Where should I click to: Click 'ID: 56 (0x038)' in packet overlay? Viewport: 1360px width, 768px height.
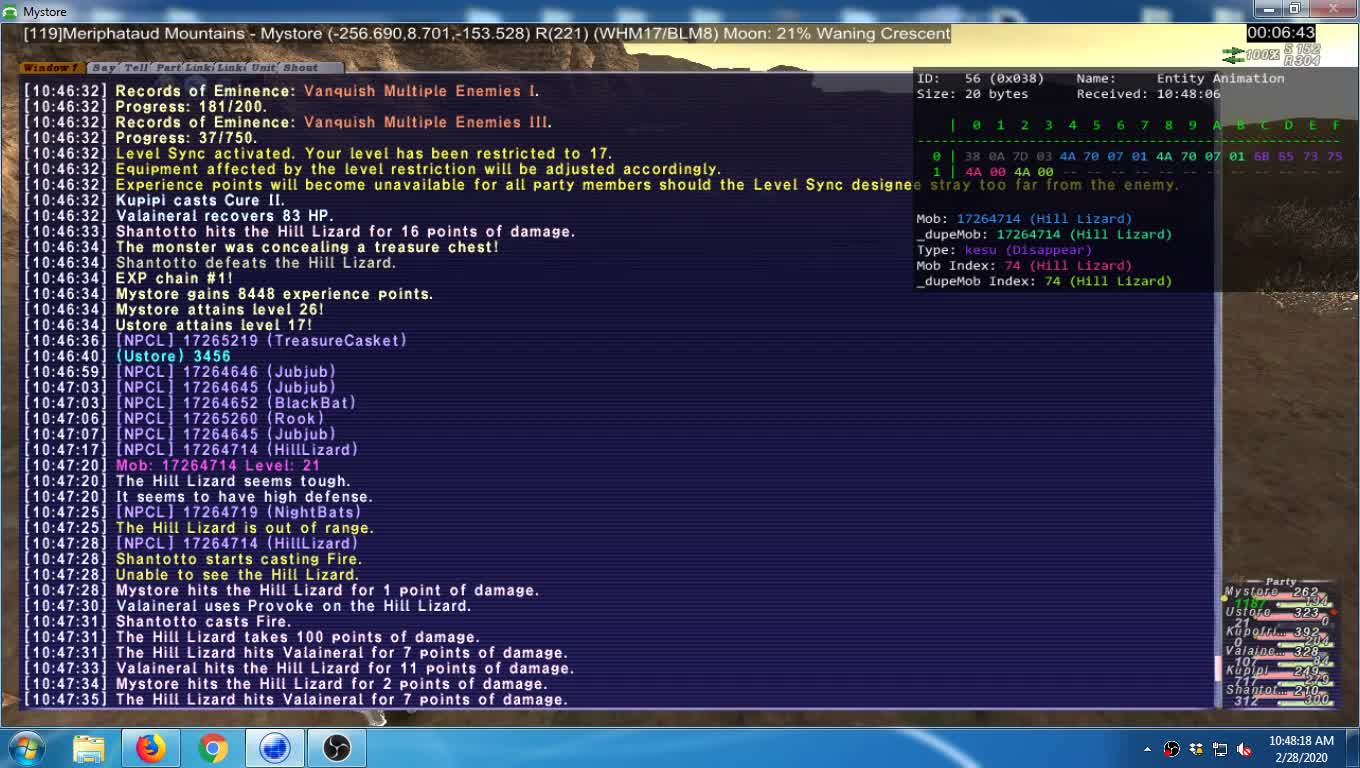tap(980, 78)
